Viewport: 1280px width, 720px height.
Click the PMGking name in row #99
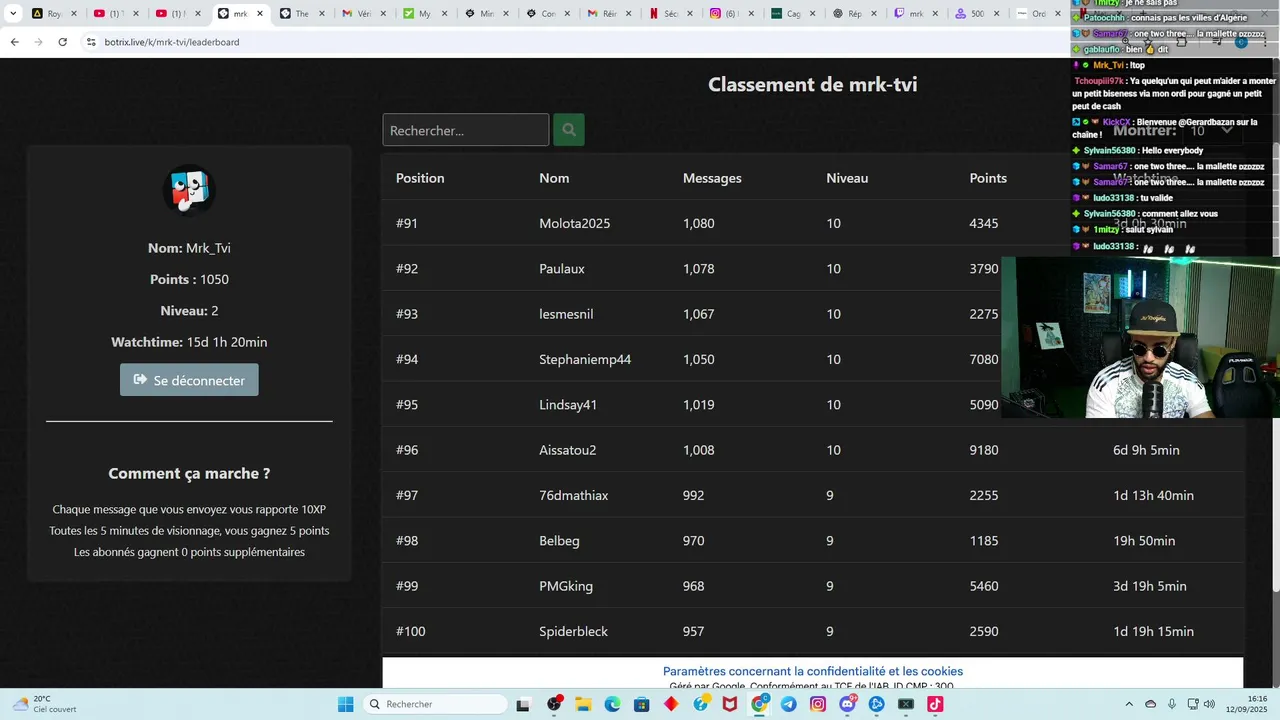pyautogui.click(x=566, y=586)
